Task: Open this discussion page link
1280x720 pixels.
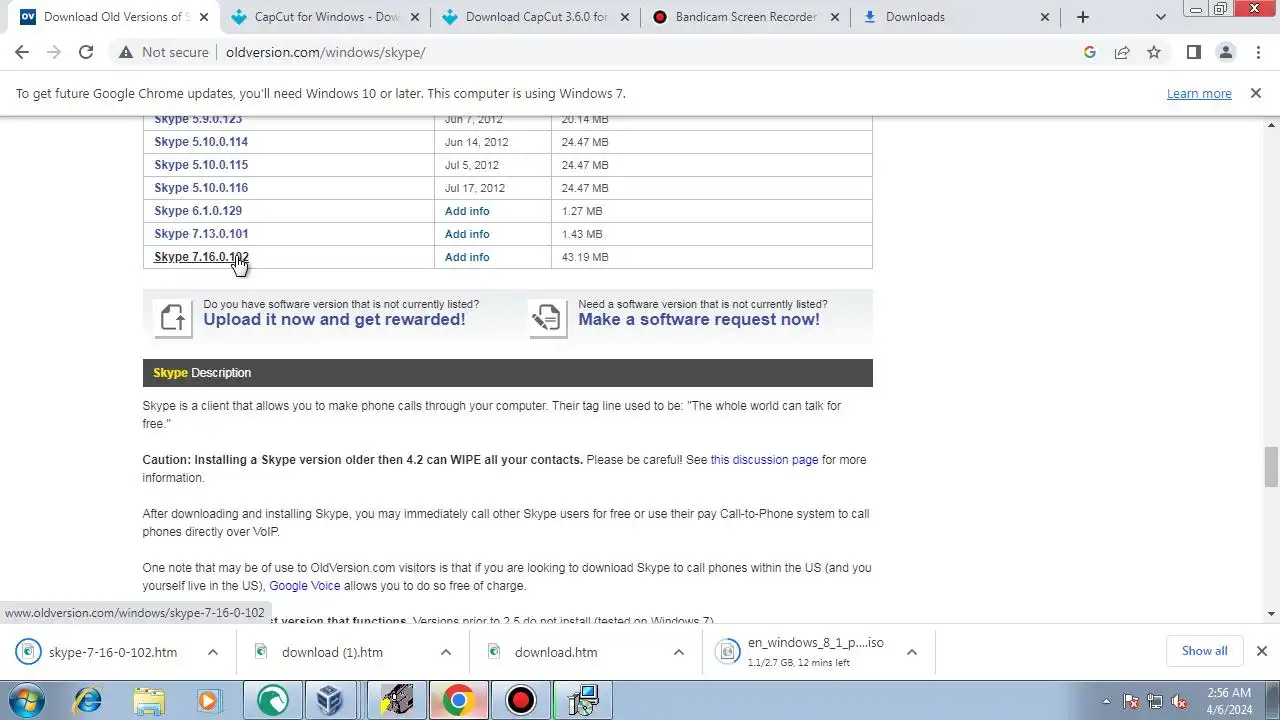Action: point(764,460)
